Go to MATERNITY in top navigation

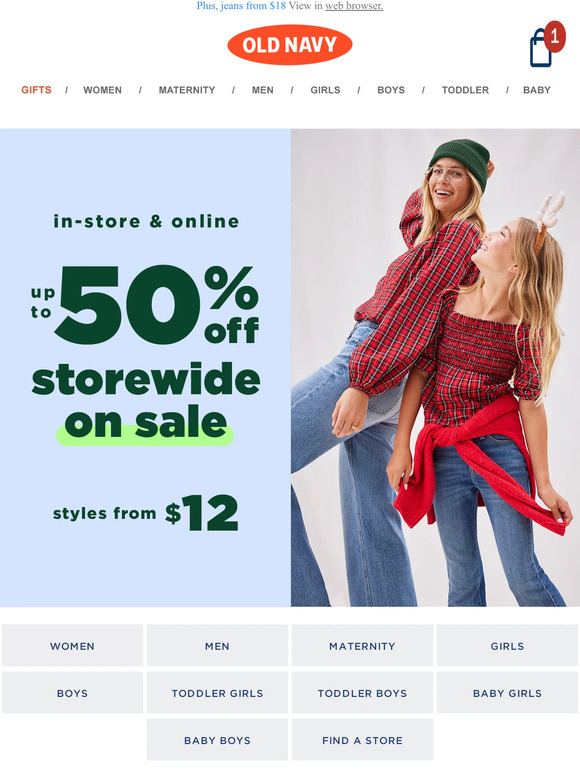click(x=187, y=90)
